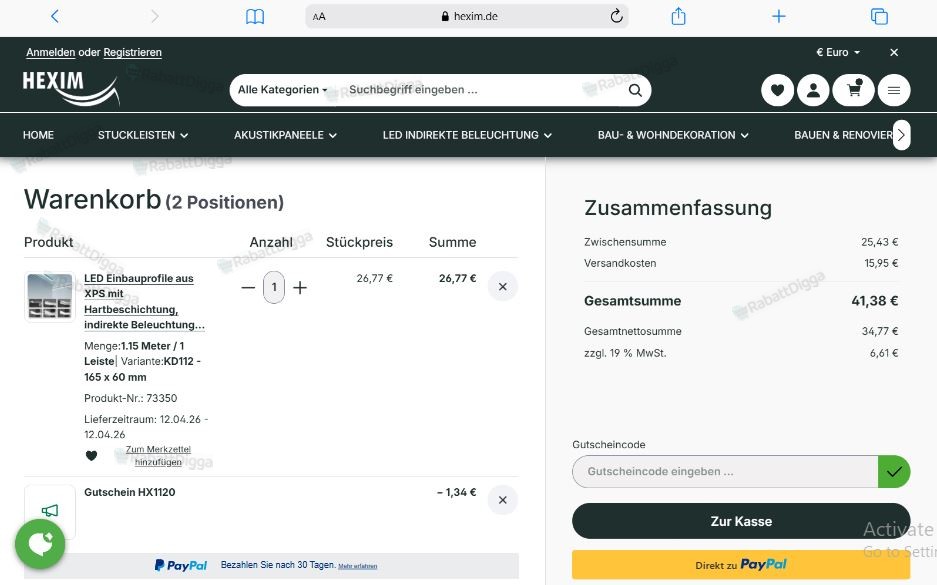
Task: Proceed with the Zur Kasse button
Action: pos(741,521)
